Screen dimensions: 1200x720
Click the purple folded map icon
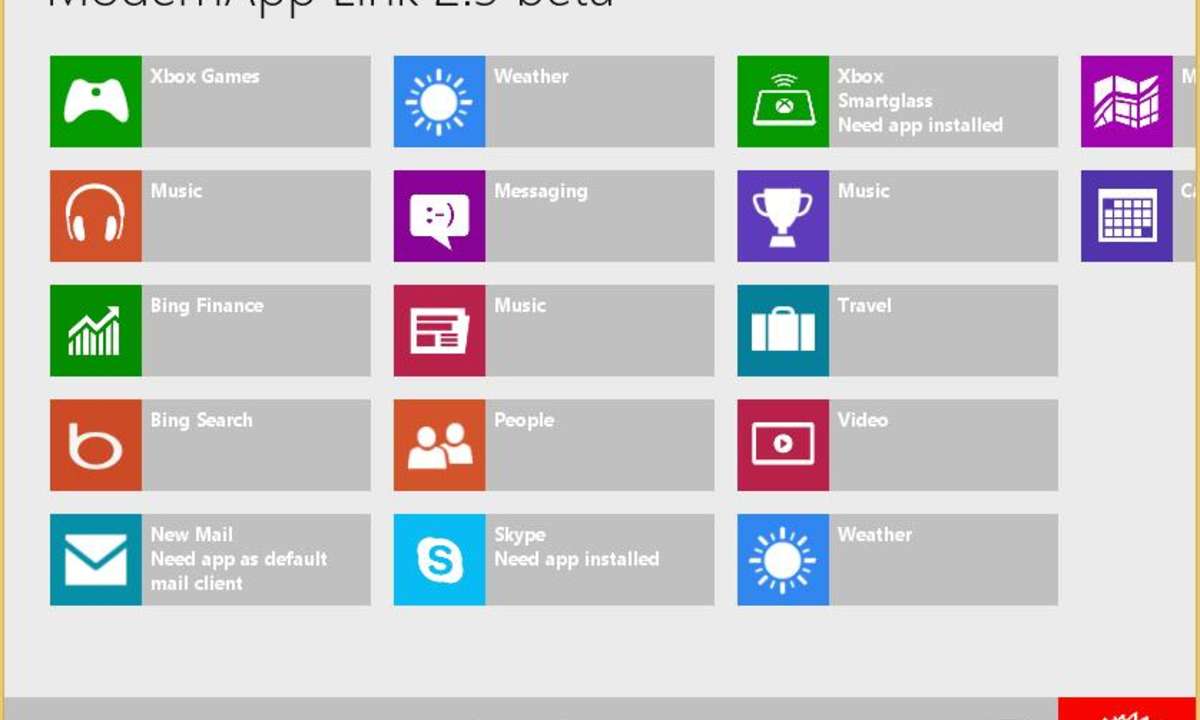click(x=1127, y=101)
